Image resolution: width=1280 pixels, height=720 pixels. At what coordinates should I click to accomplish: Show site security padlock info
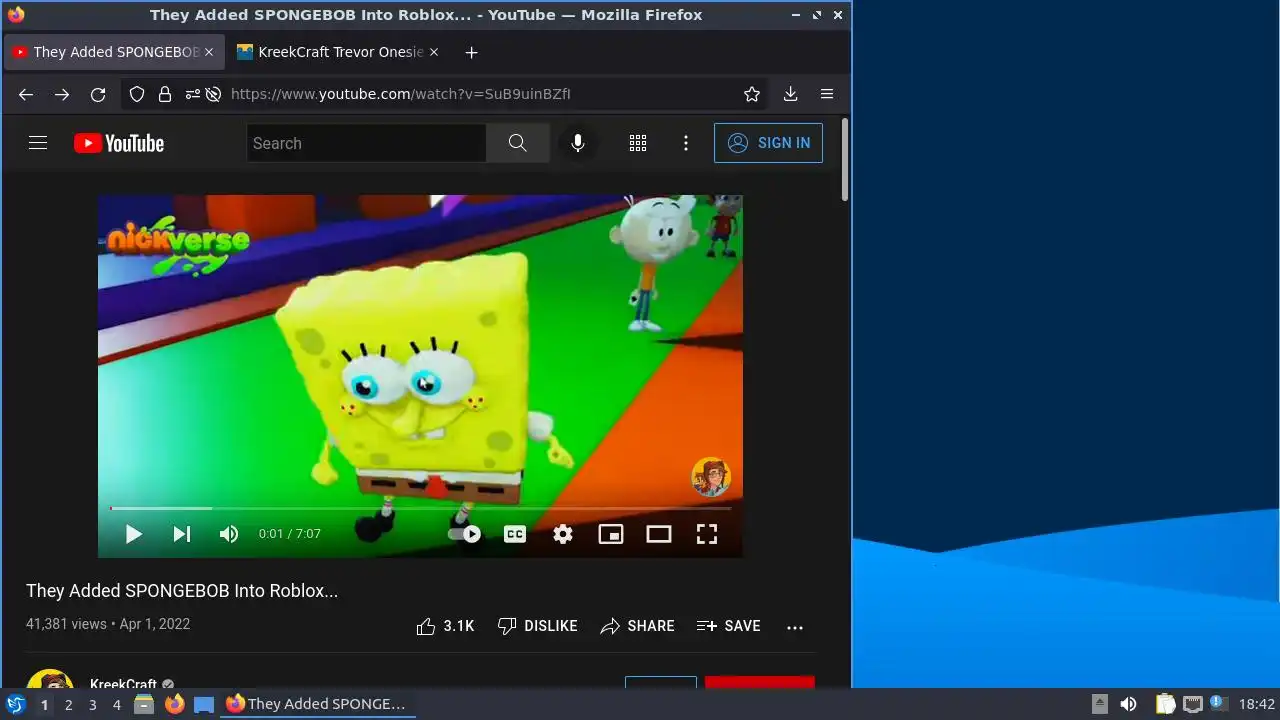coord(165,94)
